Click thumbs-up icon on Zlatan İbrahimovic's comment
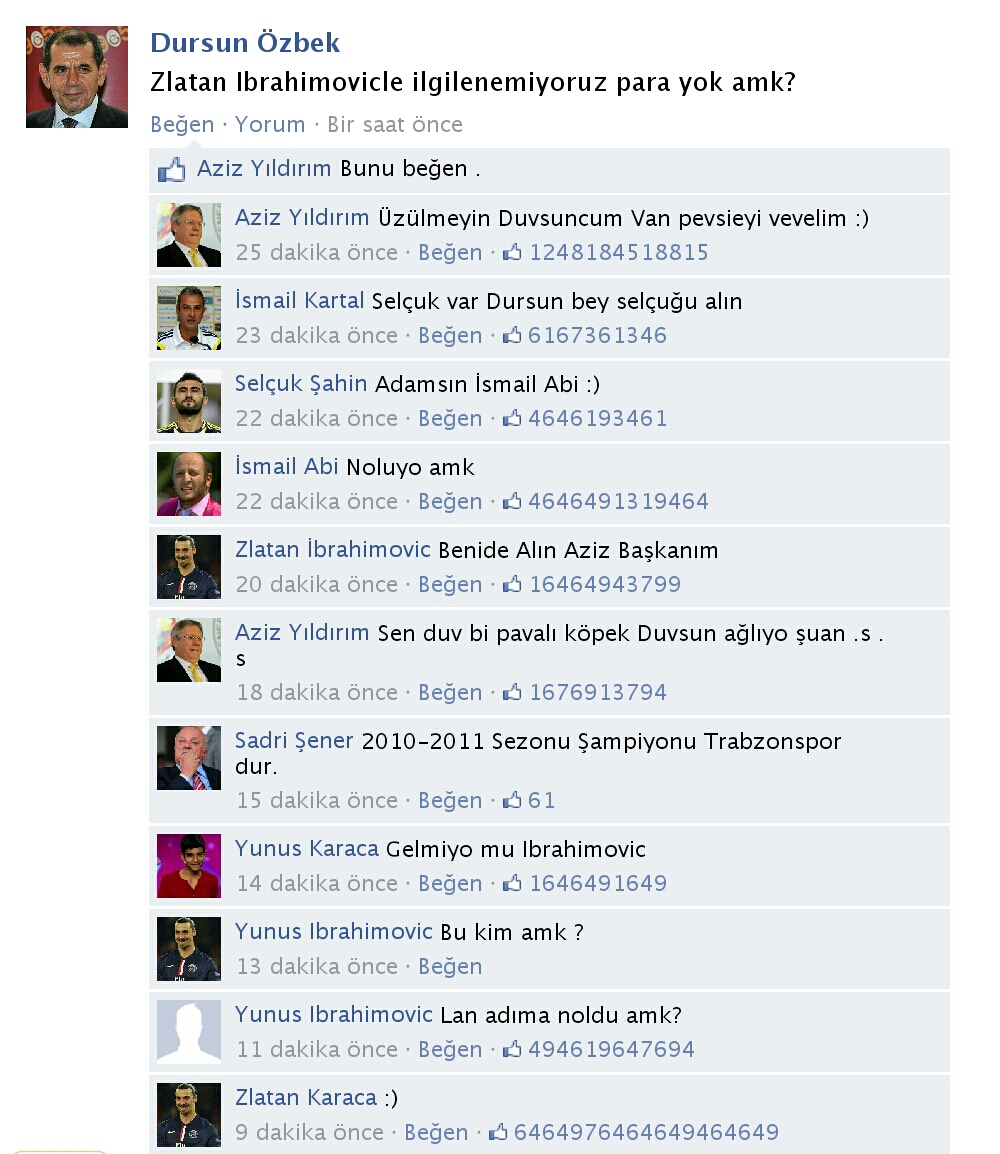The width and height of the screenshot is (1000, 1154). [x=512, y=585]
